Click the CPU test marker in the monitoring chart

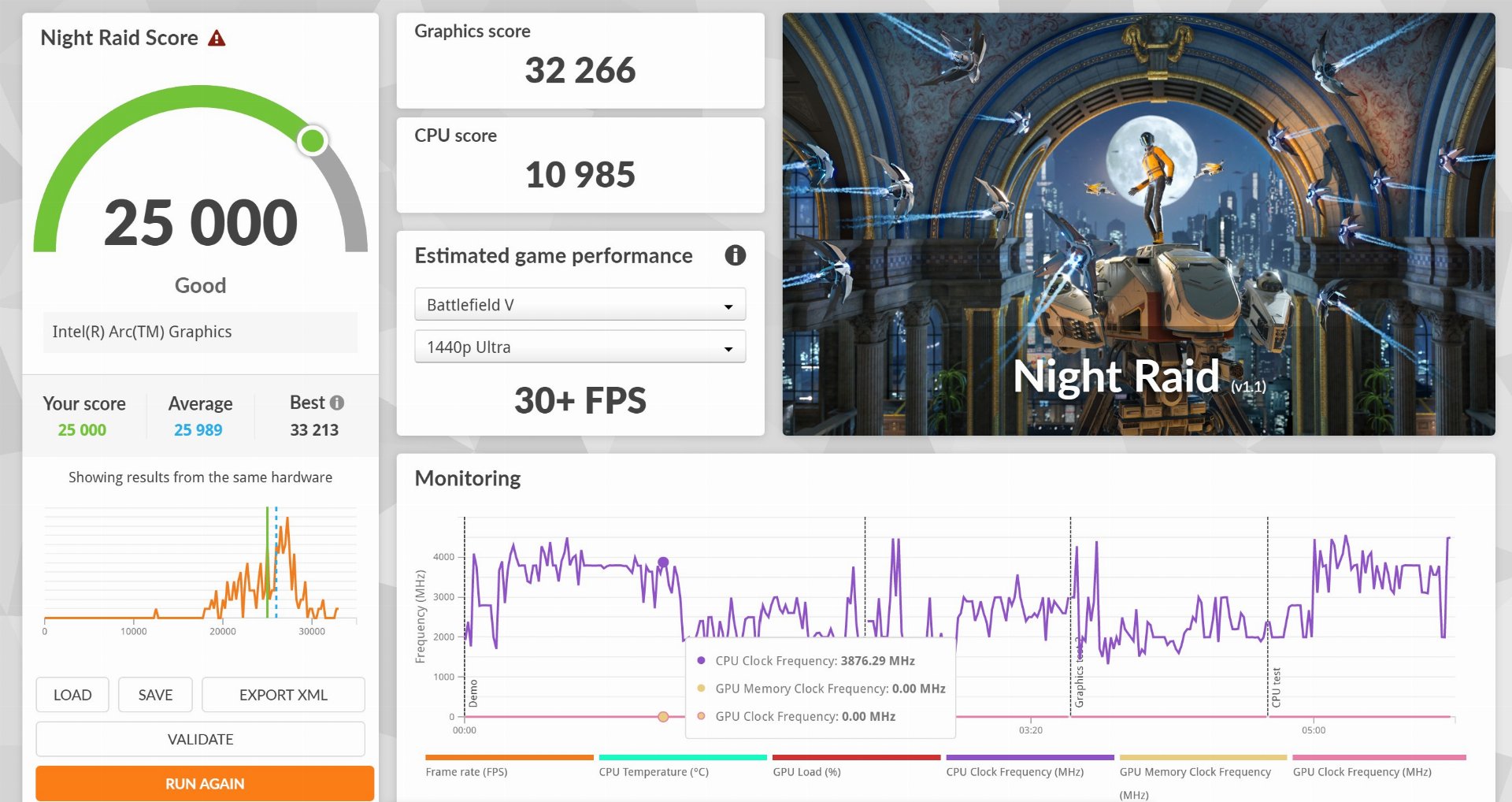(x=1277, y=687)
